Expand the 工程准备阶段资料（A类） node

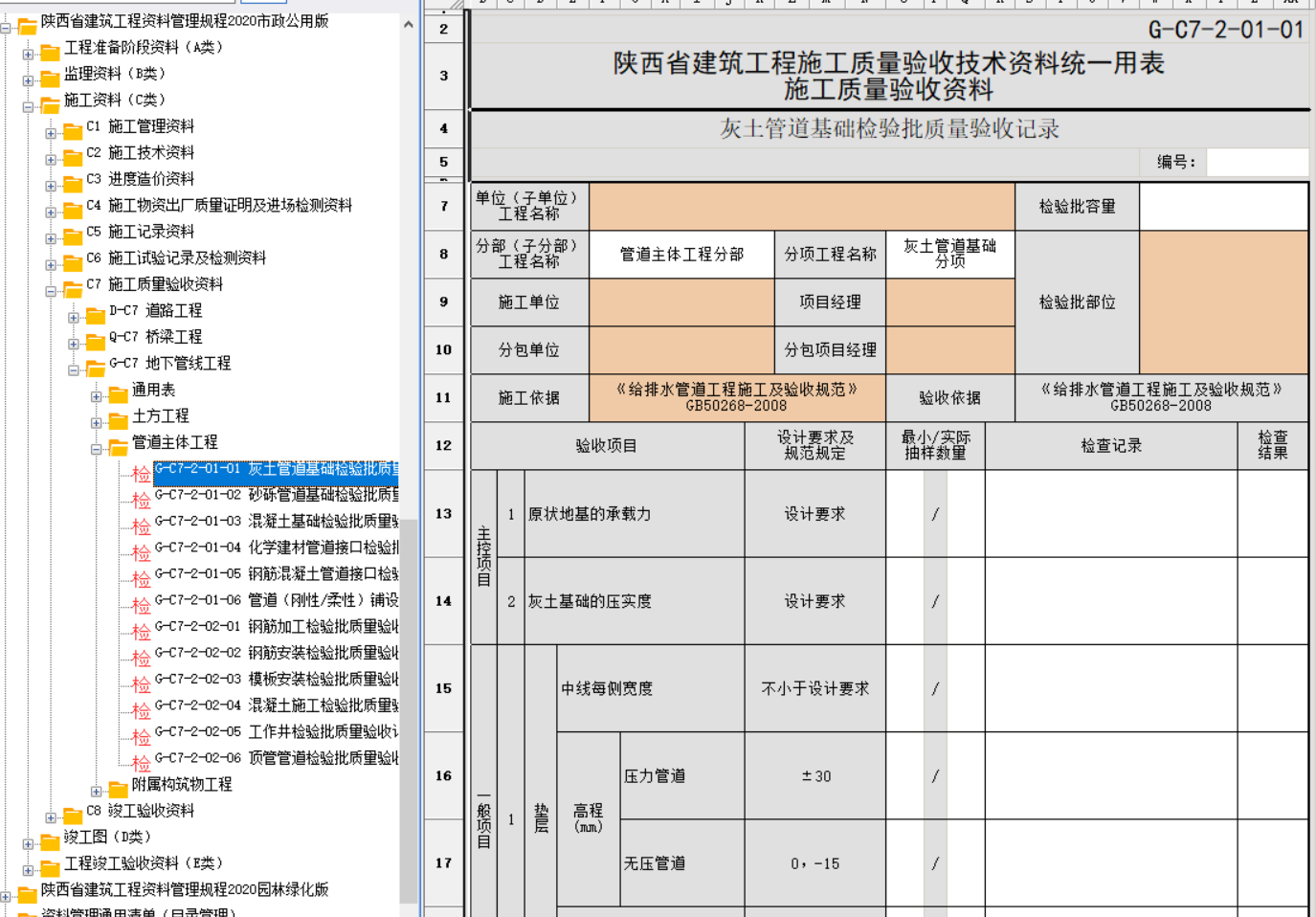tap(28, 55)
